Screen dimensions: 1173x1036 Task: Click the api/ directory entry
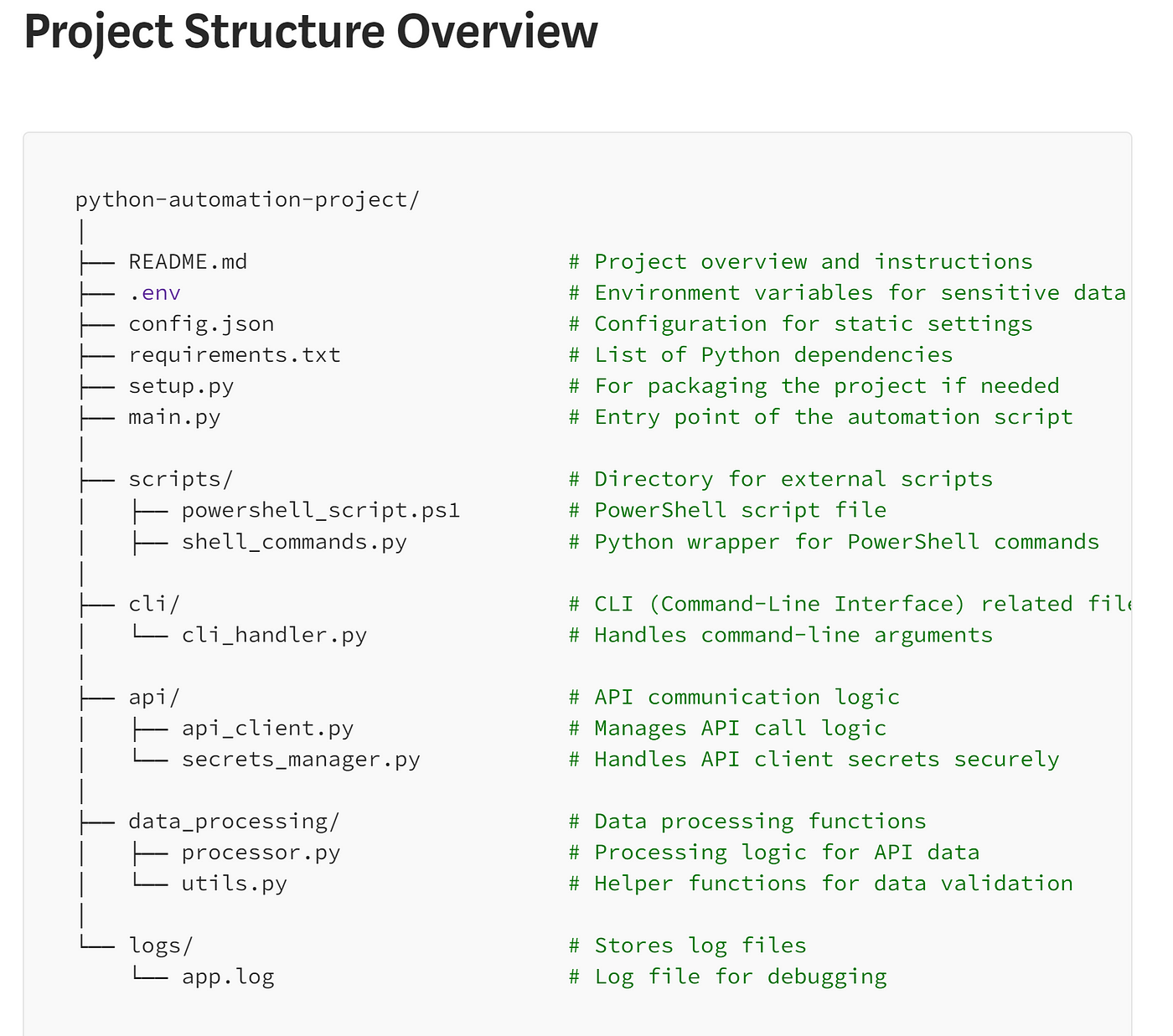pyautogui.click(x=154, y=697)
